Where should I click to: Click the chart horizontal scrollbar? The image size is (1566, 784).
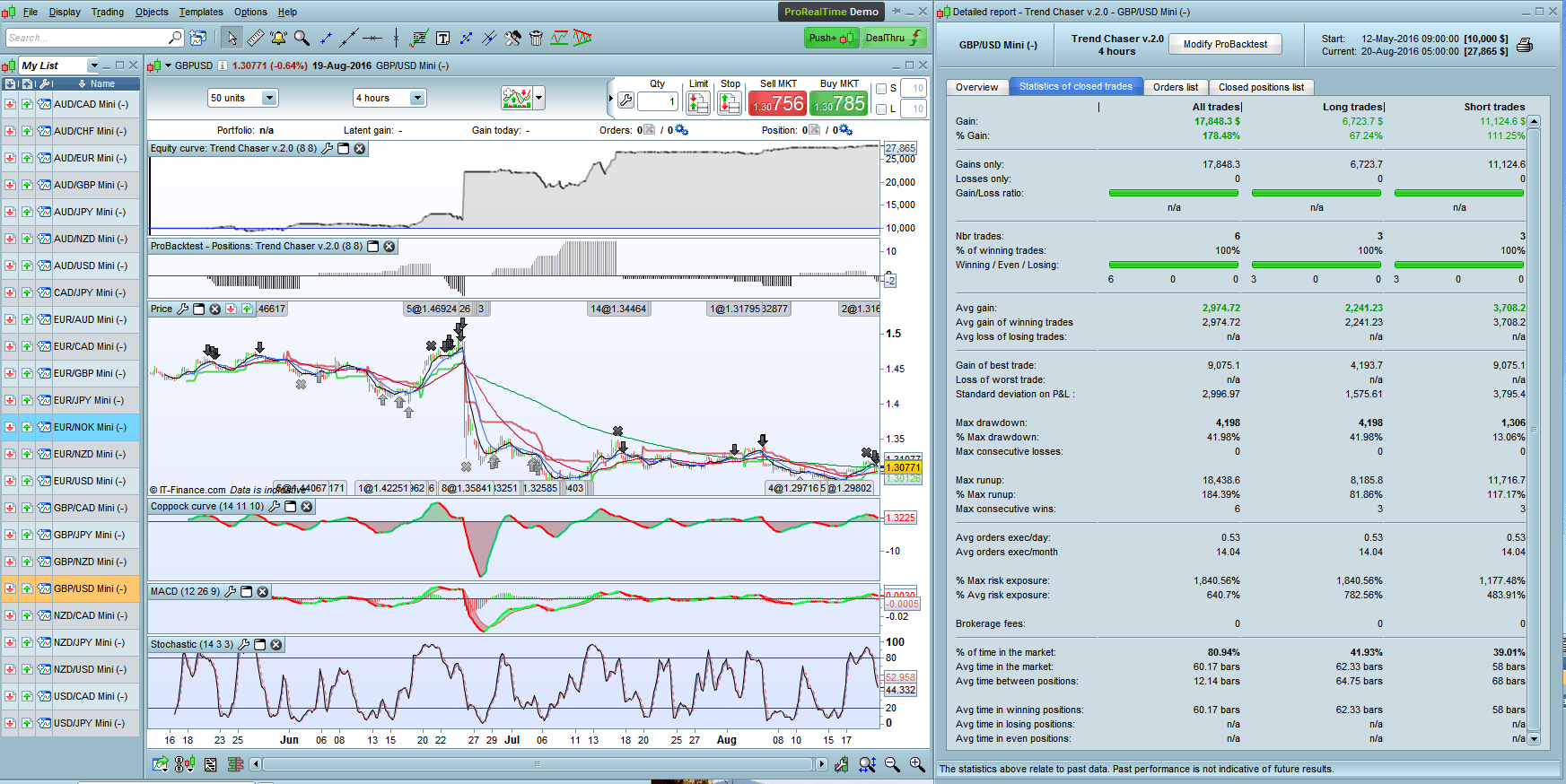click(x=537, y=764)
